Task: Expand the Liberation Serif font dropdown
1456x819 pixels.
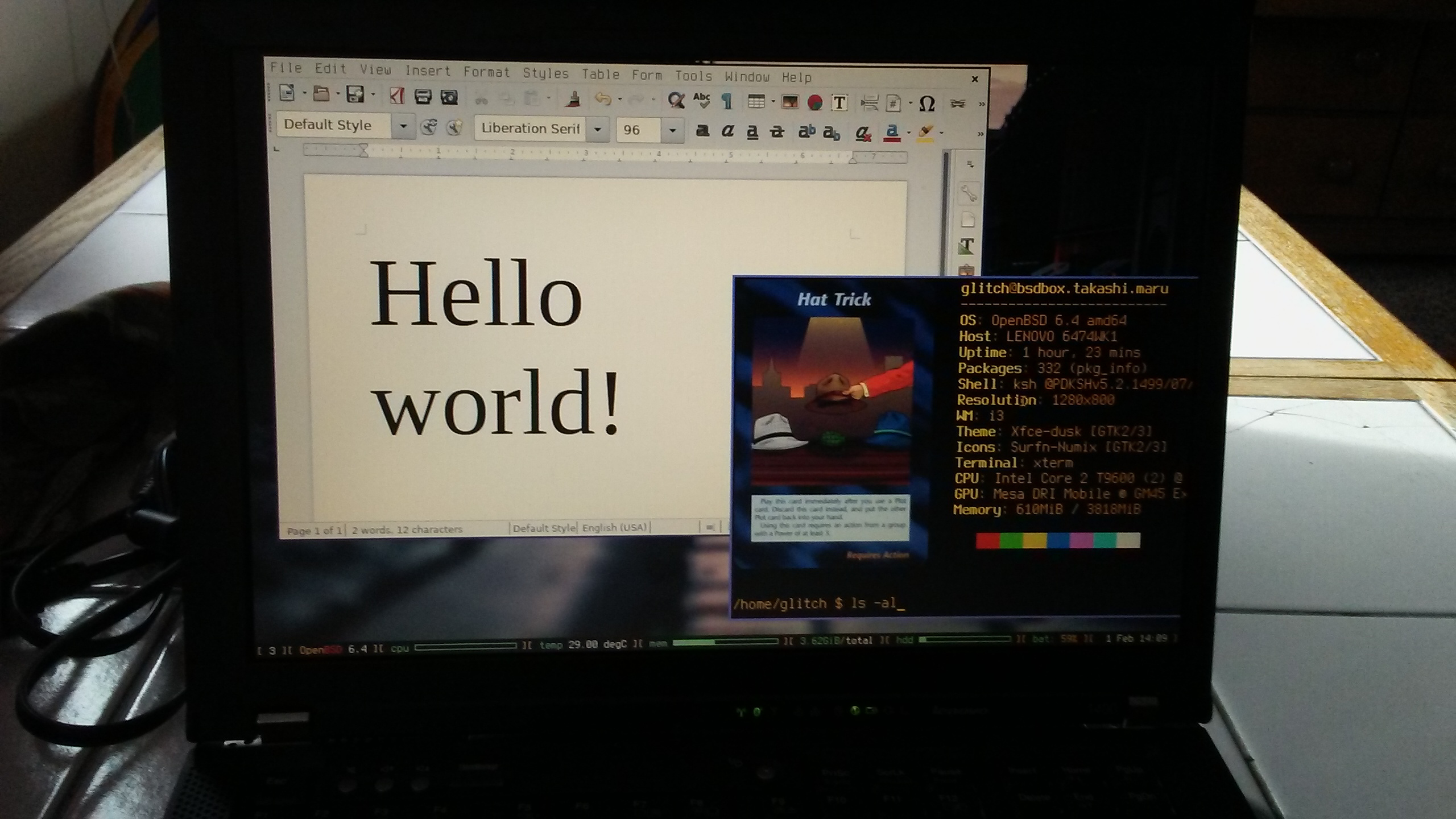Action: point(597,129)
